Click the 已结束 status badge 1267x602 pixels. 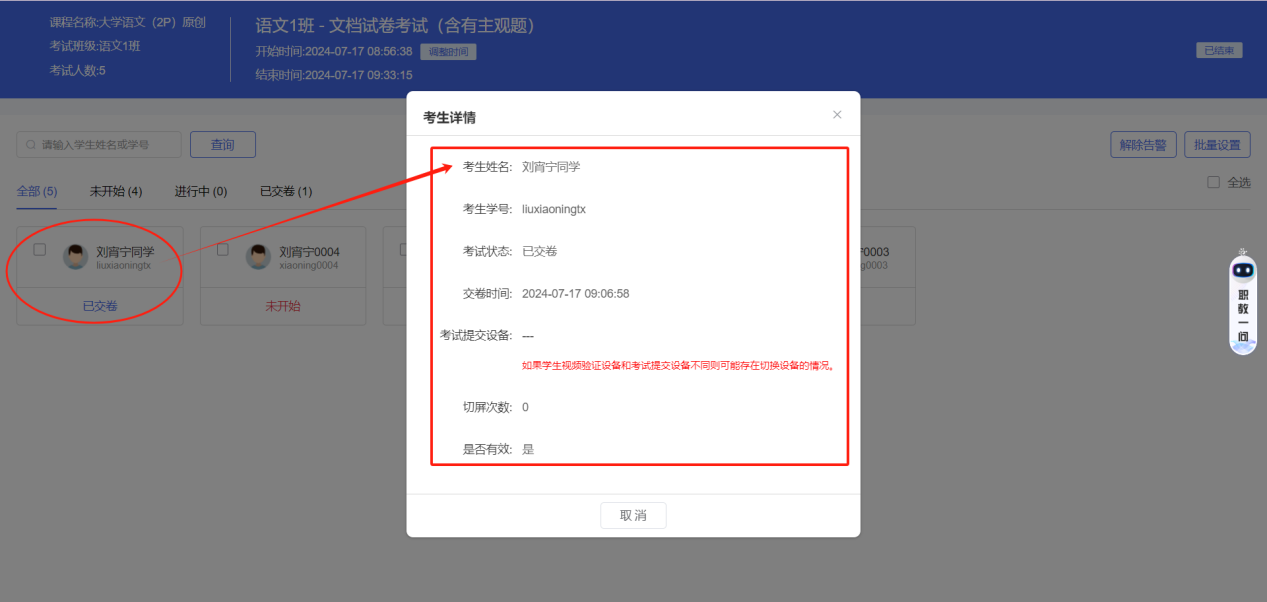point(1218,48)
